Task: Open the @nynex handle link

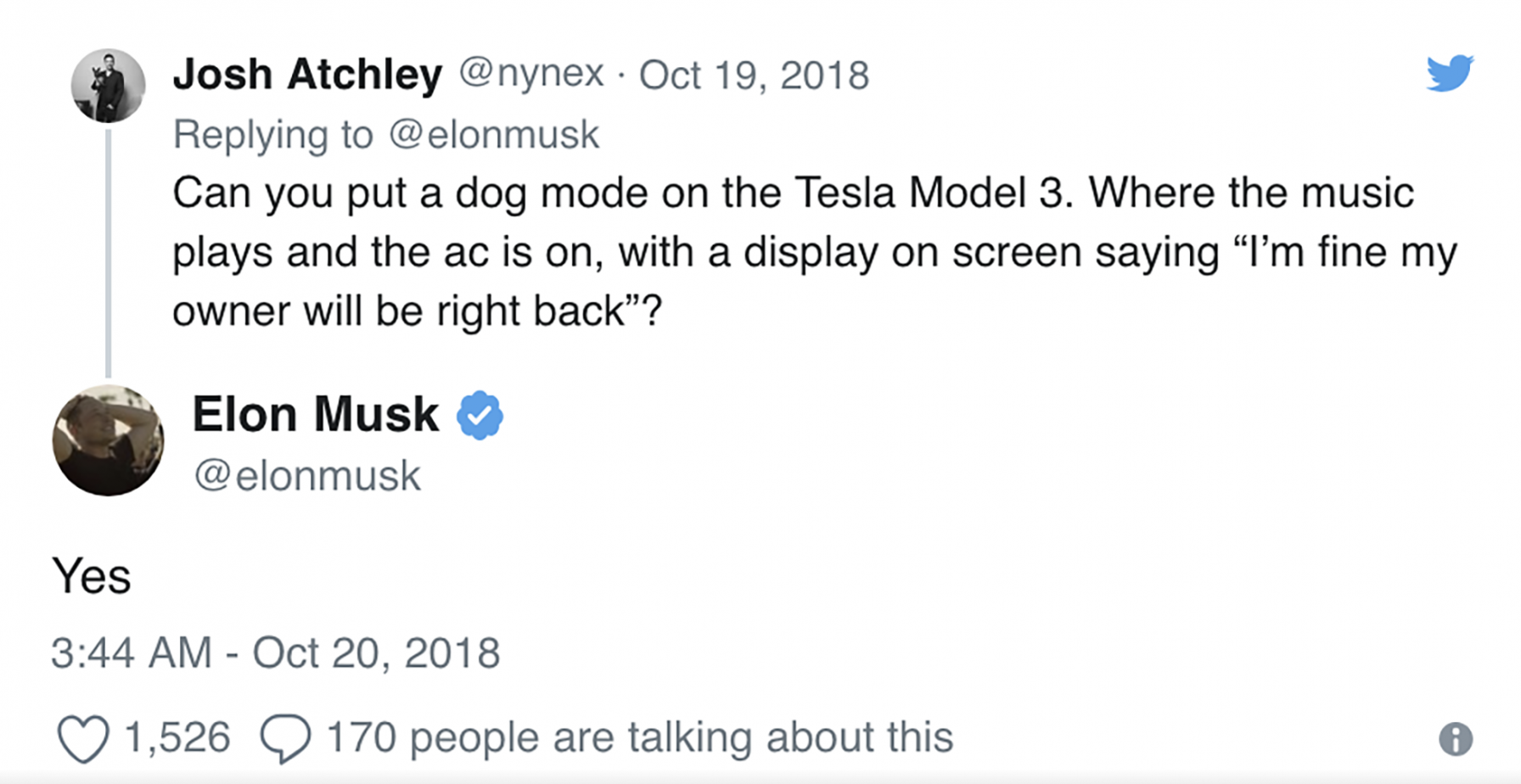Action: pos(531,74)
